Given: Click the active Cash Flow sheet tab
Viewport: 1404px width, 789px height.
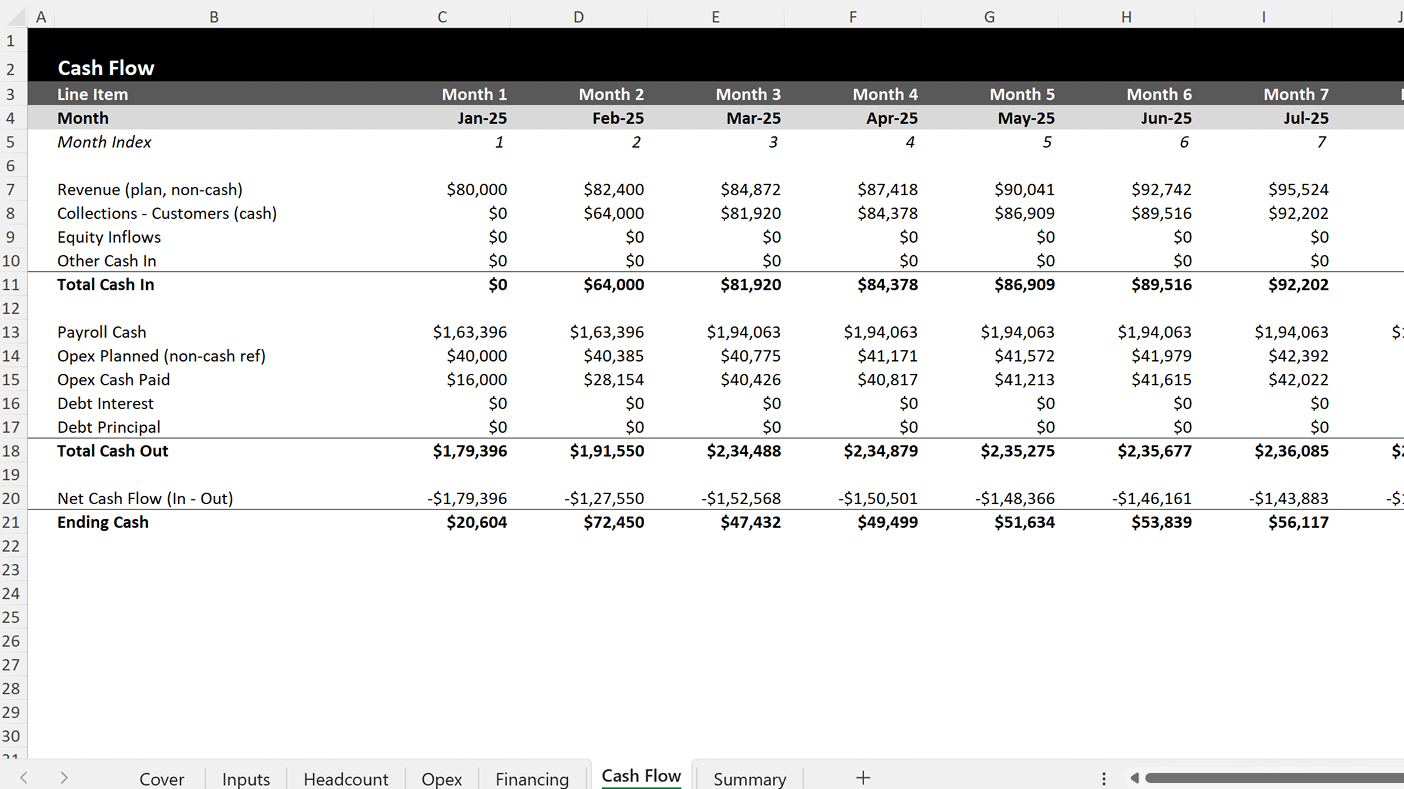Looking at the screenshot, I should 641,775.
